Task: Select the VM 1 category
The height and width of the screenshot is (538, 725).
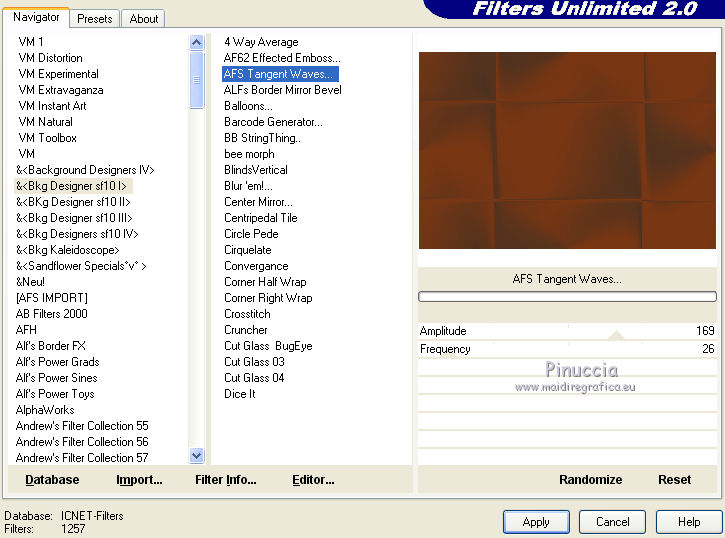Action: point(31,42)
